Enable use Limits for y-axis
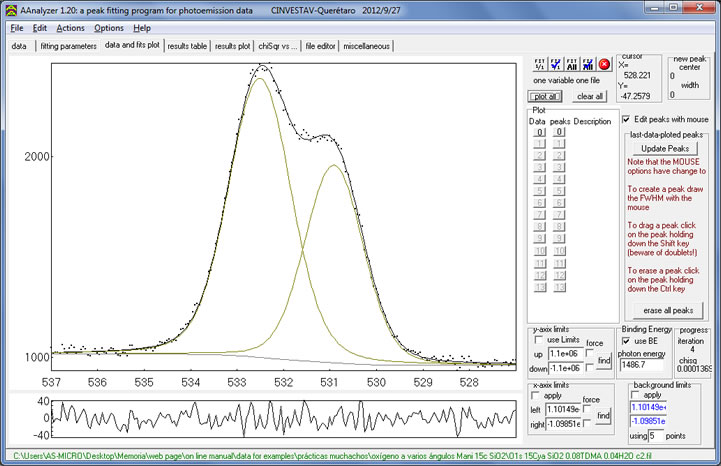This screenshot has width=721, height=466. (536, 342)
